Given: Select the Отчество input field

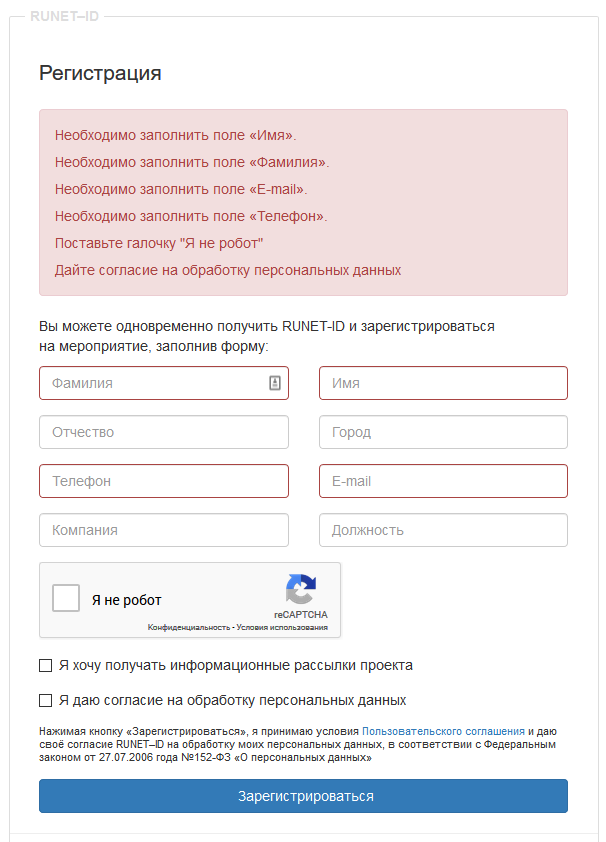Looking at the screenshot, I should point(163,432).
